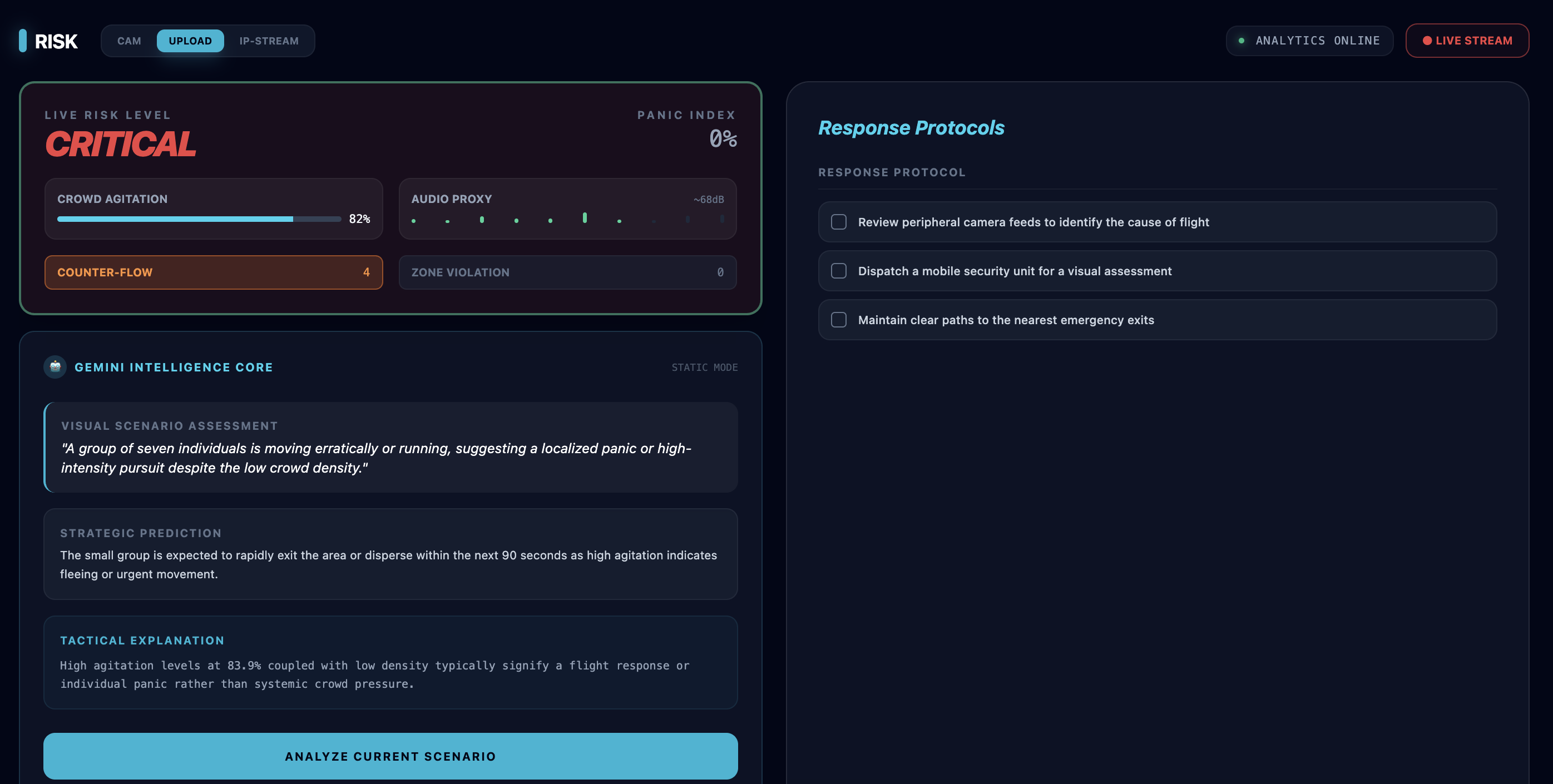This screenshot has width=1553, height=784.
Task: Click the LIVE STREAM button
Action: 1467,41
